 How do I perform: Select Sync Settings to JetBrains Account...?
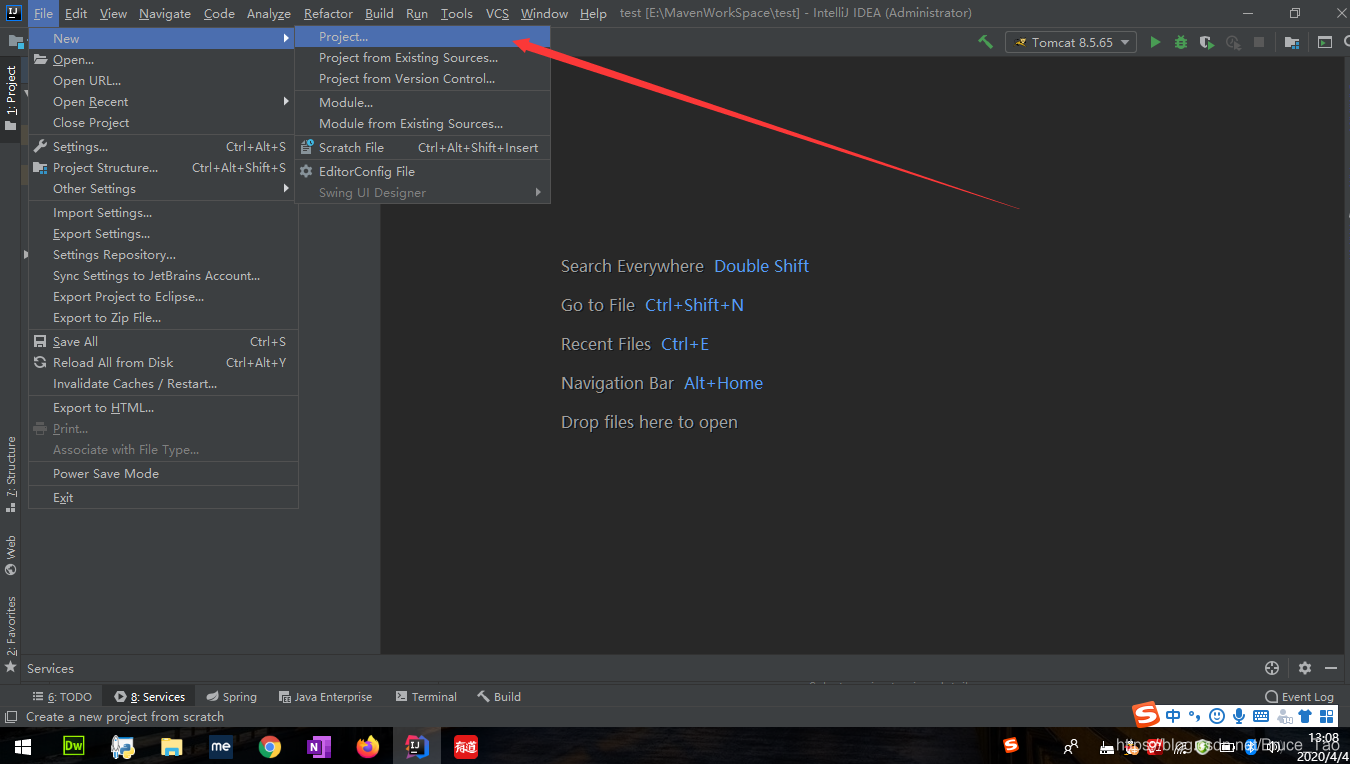(162, 275)
